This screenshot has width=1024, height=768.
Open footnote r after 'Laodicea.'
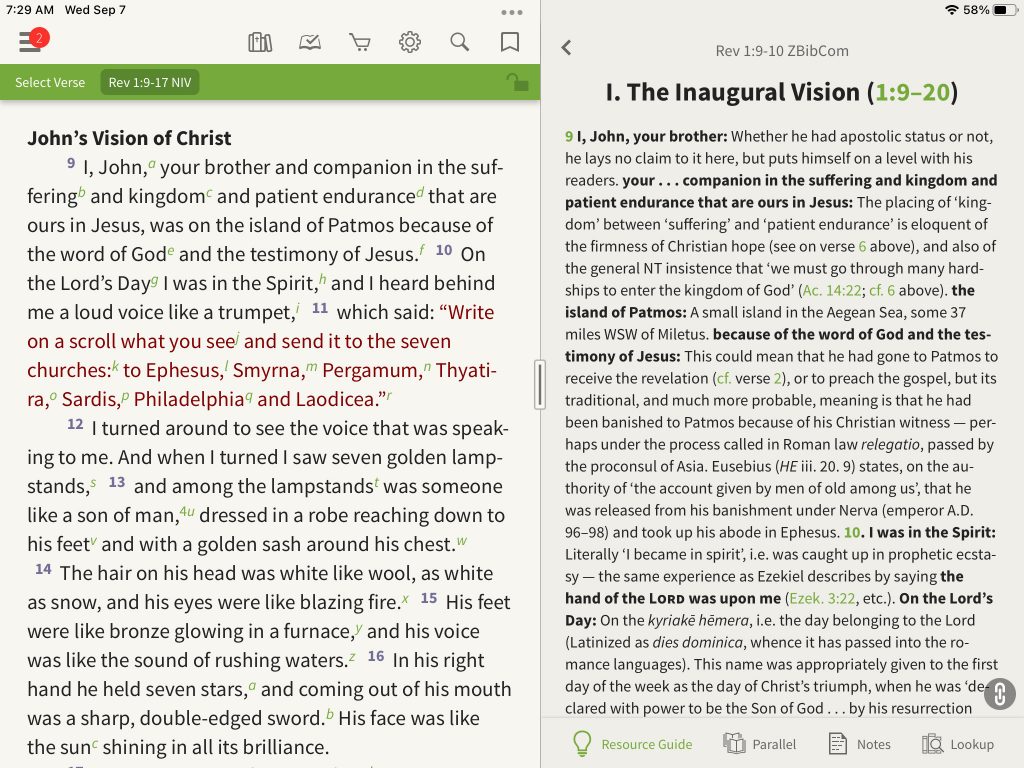tap(389, 395)
